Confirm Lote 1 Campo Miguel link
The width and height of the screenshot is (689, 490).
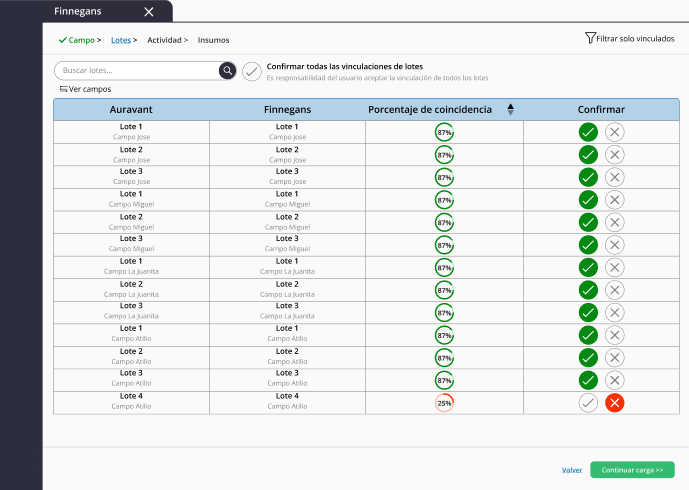click(588, 200)
